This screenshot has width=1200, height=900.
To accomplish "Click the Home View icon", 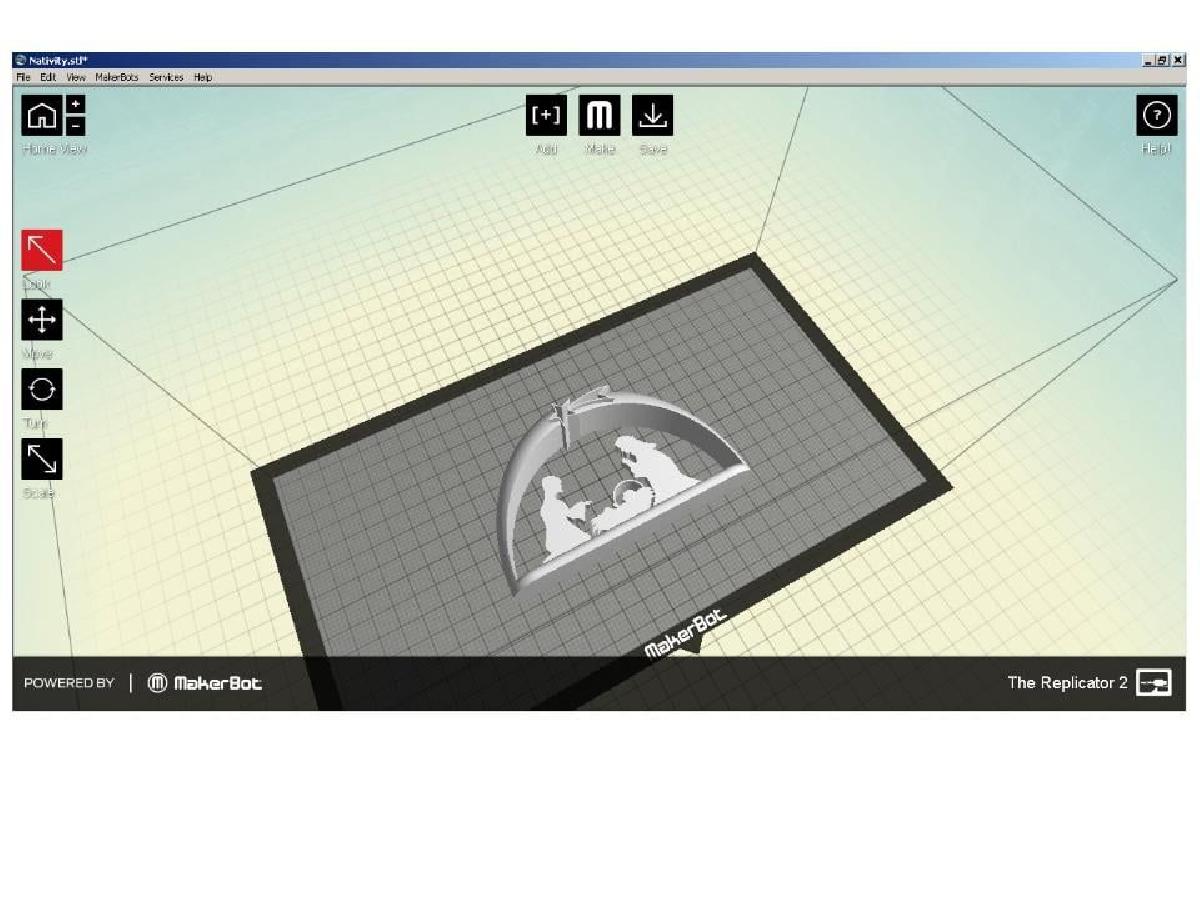I will pos(41,116).
